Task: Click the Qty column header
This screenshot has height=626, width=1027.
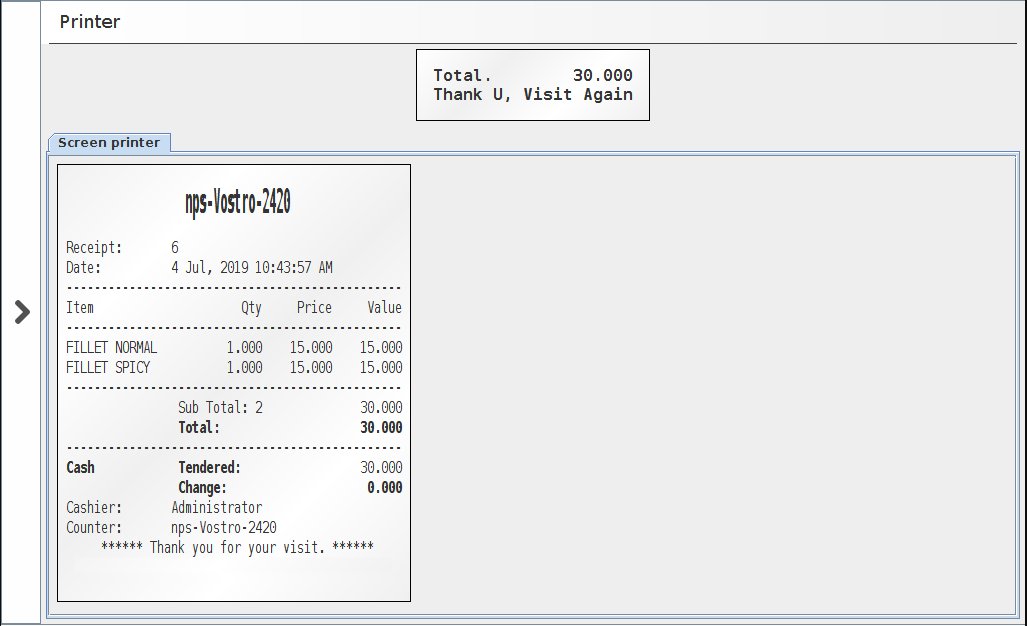Action: click(x=251, y=308)
